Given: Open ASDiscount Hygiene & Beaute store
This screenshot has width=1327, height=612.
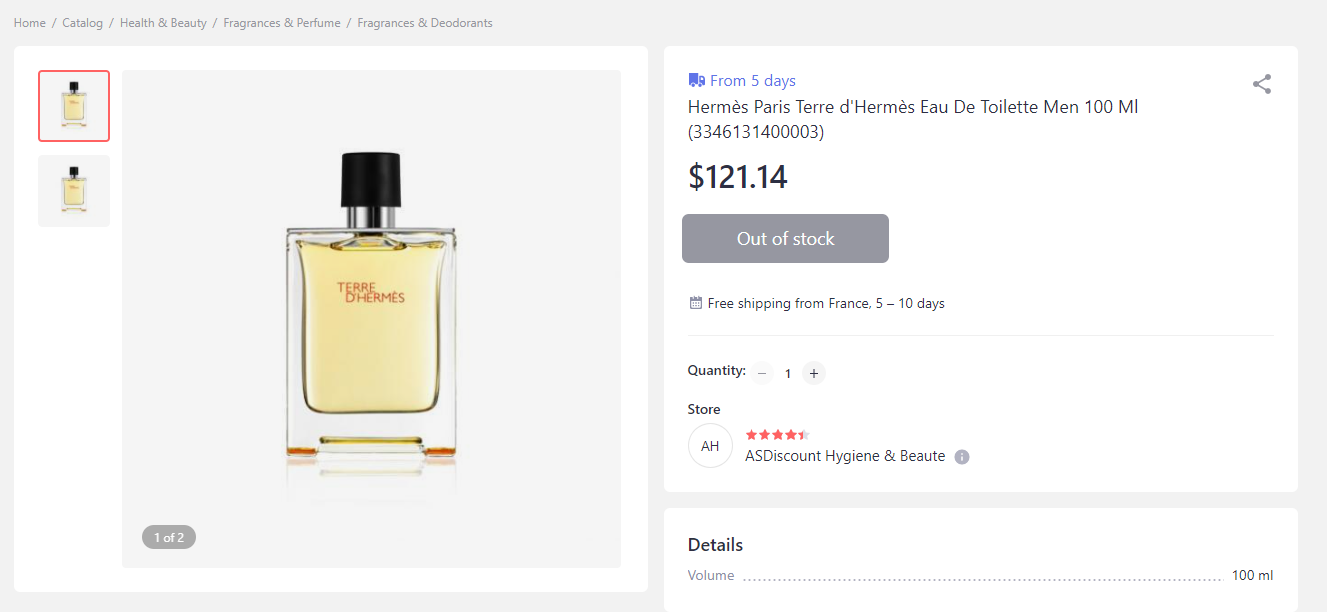Looking at the screenshot, I should point(845,456).
